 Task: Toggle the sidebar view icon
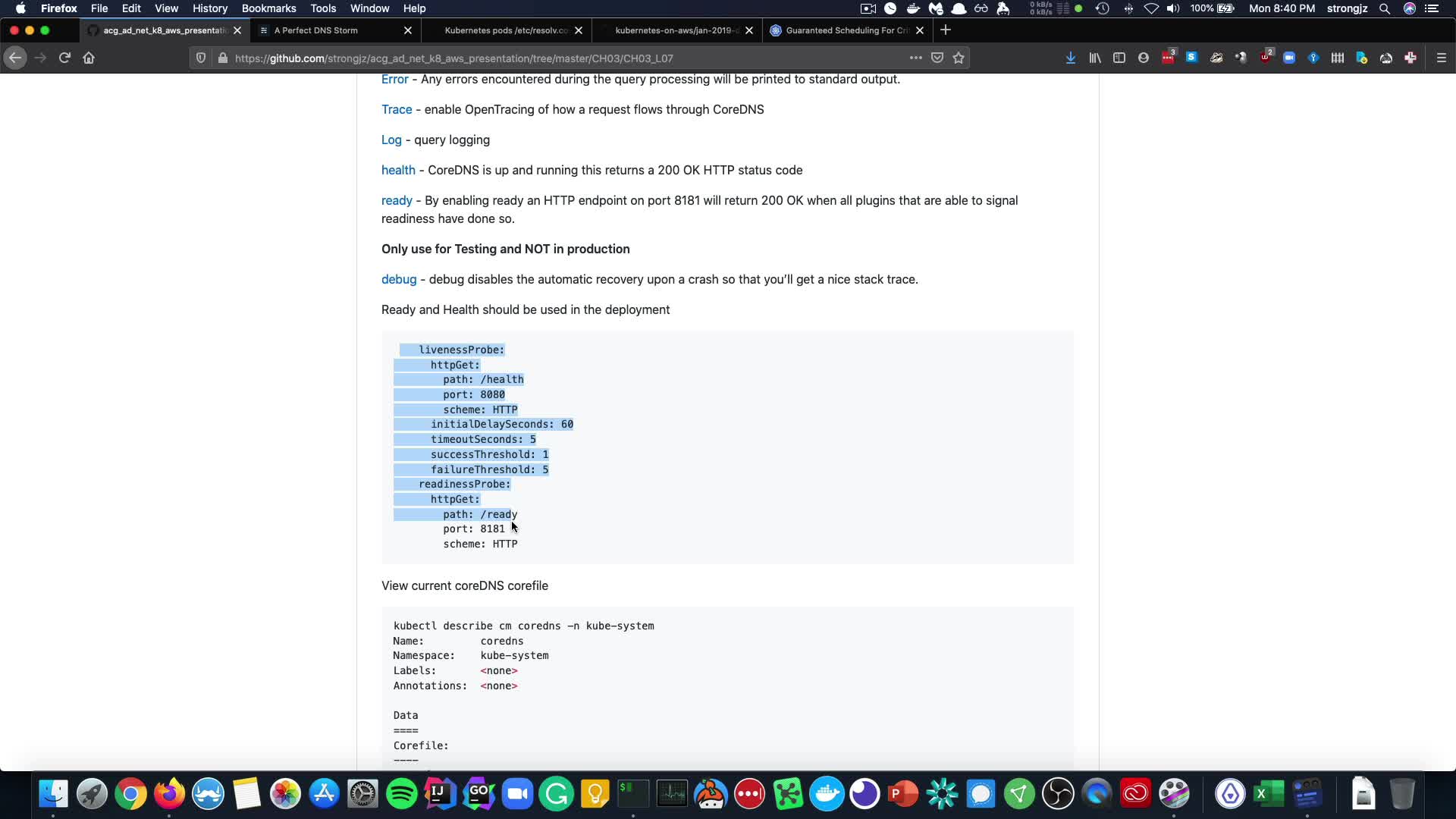coord(1119,58)
